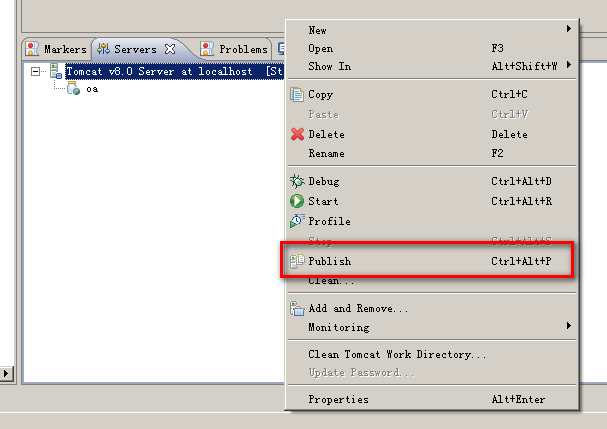Image resolution: width=607 pixels, height=429 pixels.
Task: Click the Profile stopwatch icon
Action: tap(297, 221)
